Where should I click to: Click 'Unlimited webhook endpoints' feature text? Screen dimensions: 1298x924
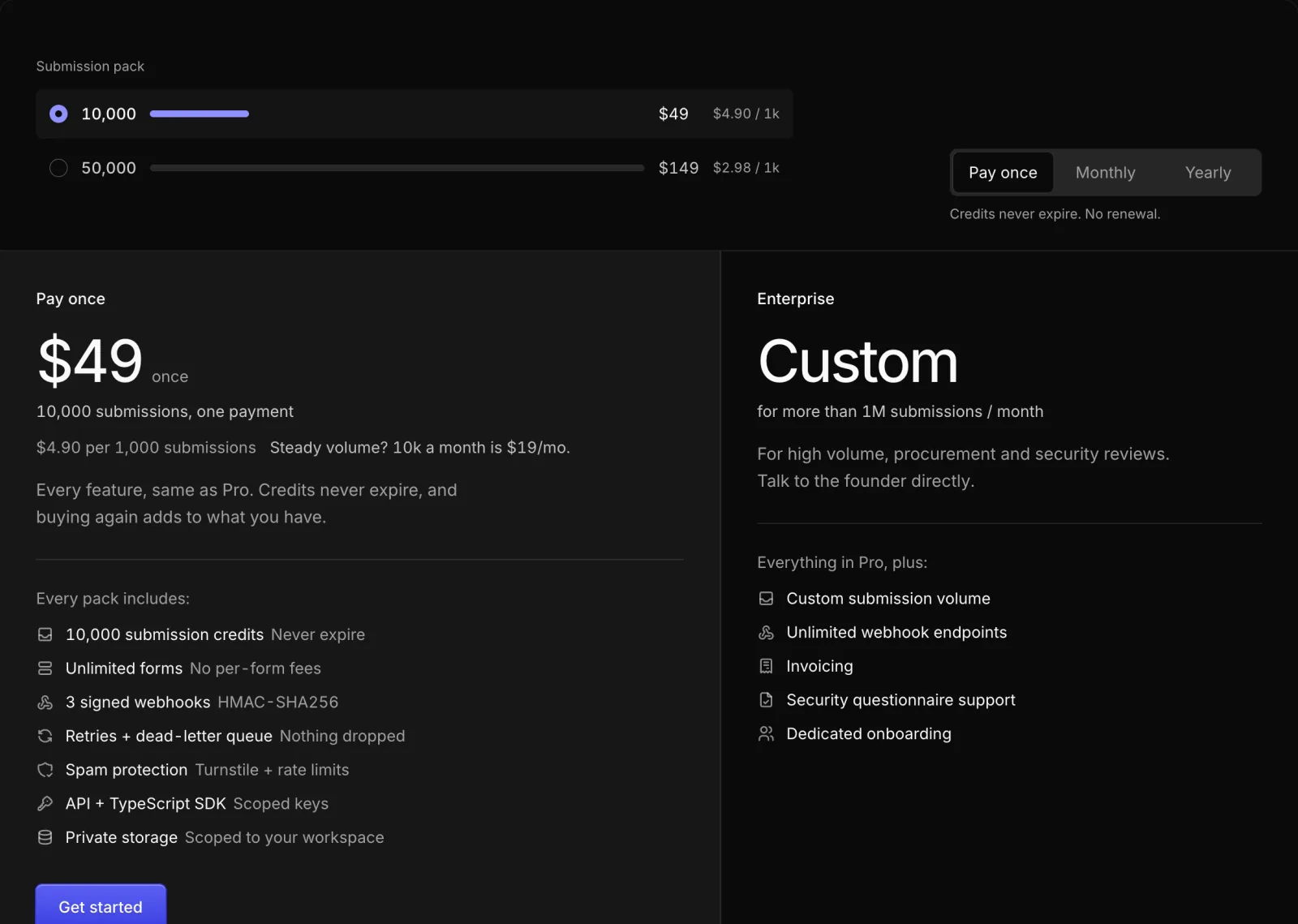(896, 633)
